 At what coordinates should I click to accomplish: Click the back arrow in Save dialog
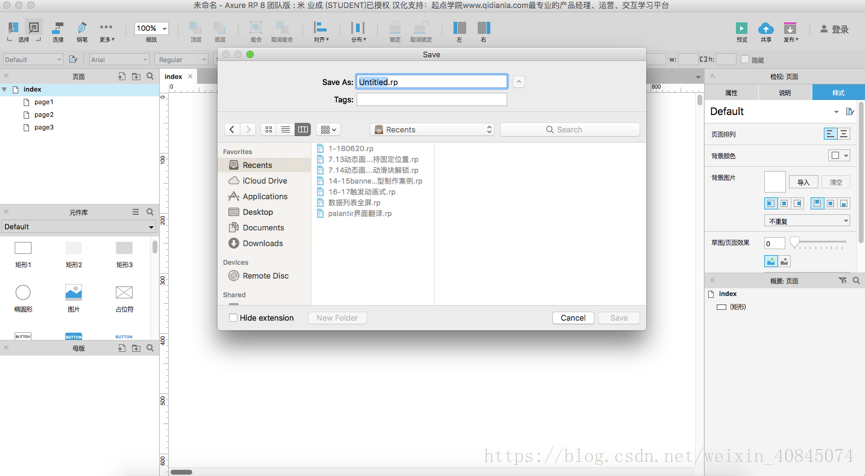(232, 130)
